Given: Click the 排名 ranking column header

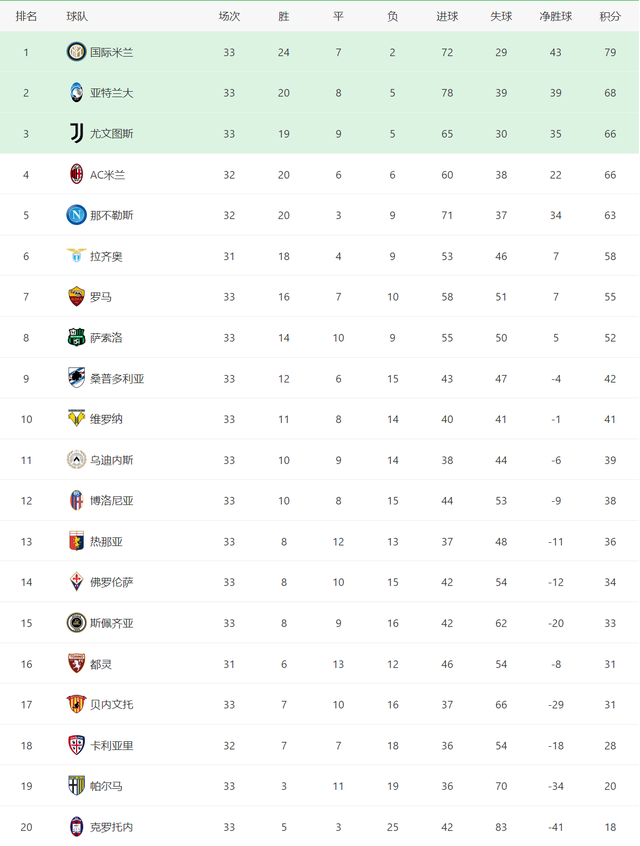Looking at the screenshot, I should (26, 16).
